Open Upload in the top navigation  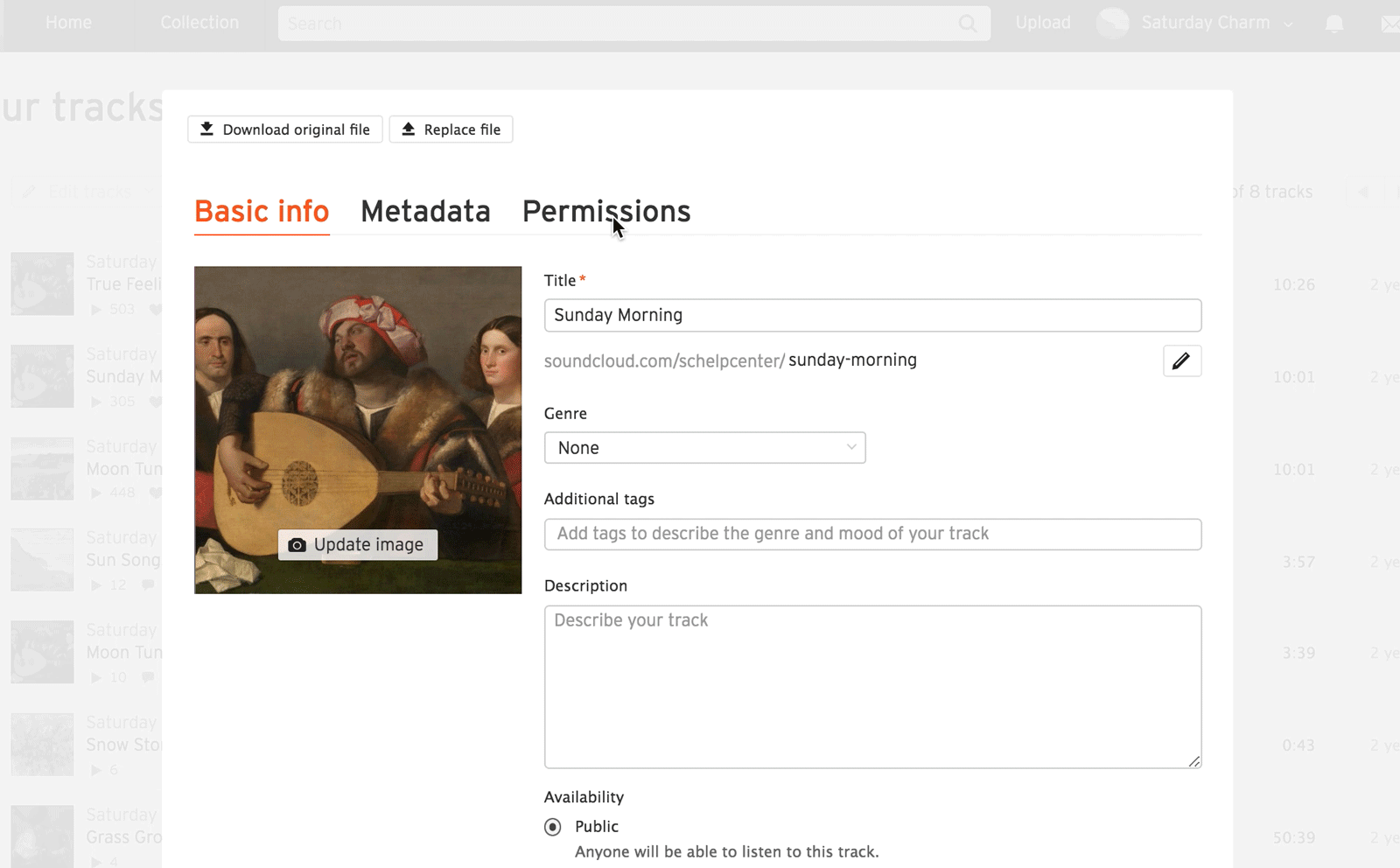coord(1043,23)
